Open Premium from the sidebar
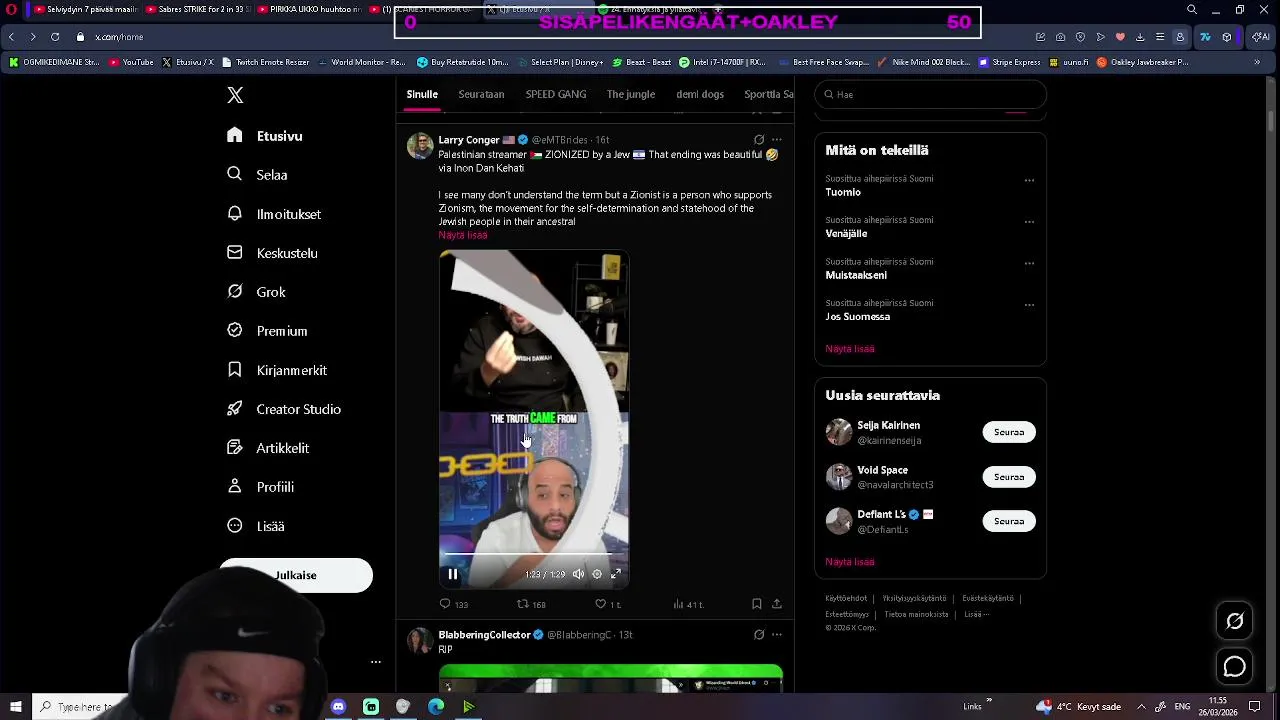Screen dimensions: 1280x720 pos(267,331)
